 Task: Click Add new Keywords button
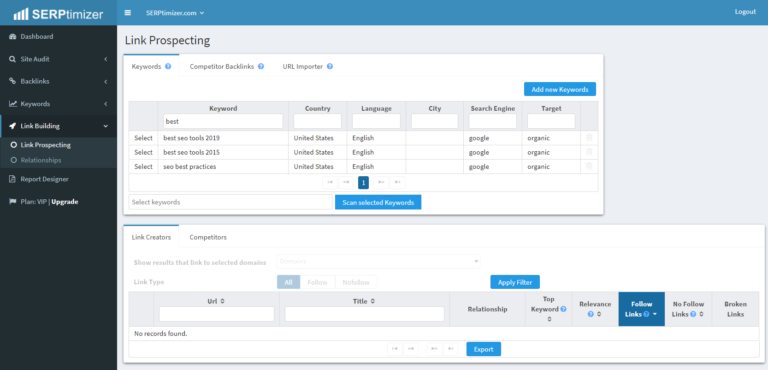(x=560, y=89)
